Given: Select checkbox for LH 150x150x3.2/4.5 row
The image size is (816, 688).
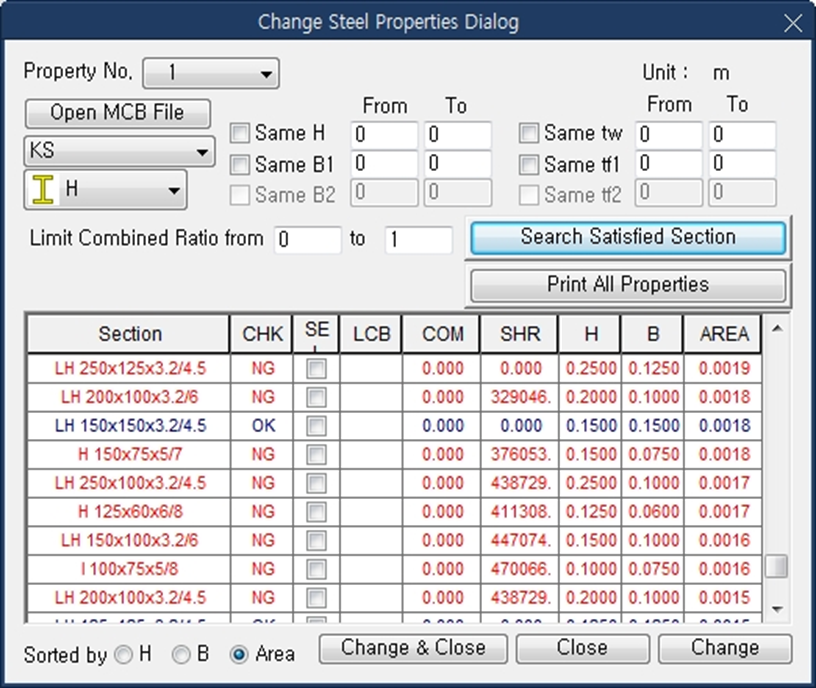Looking at the screenshot, I should [x=316, y=426].
